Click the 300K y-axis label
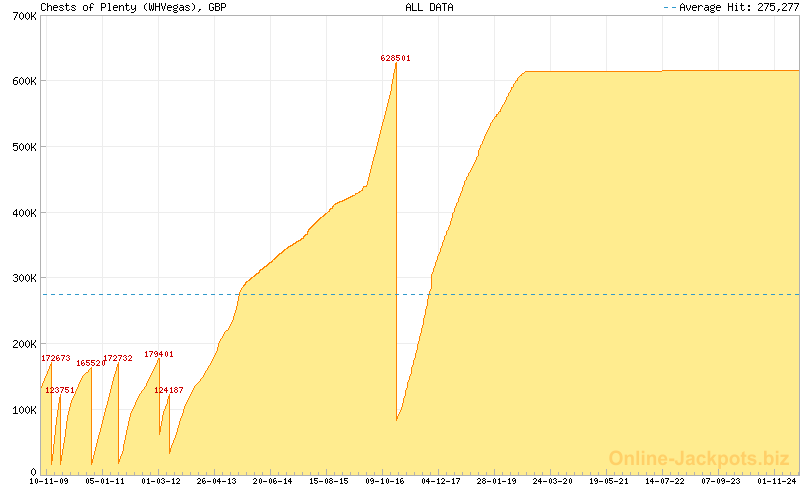This screenshot has height=490, width=800. click(22, 278)
